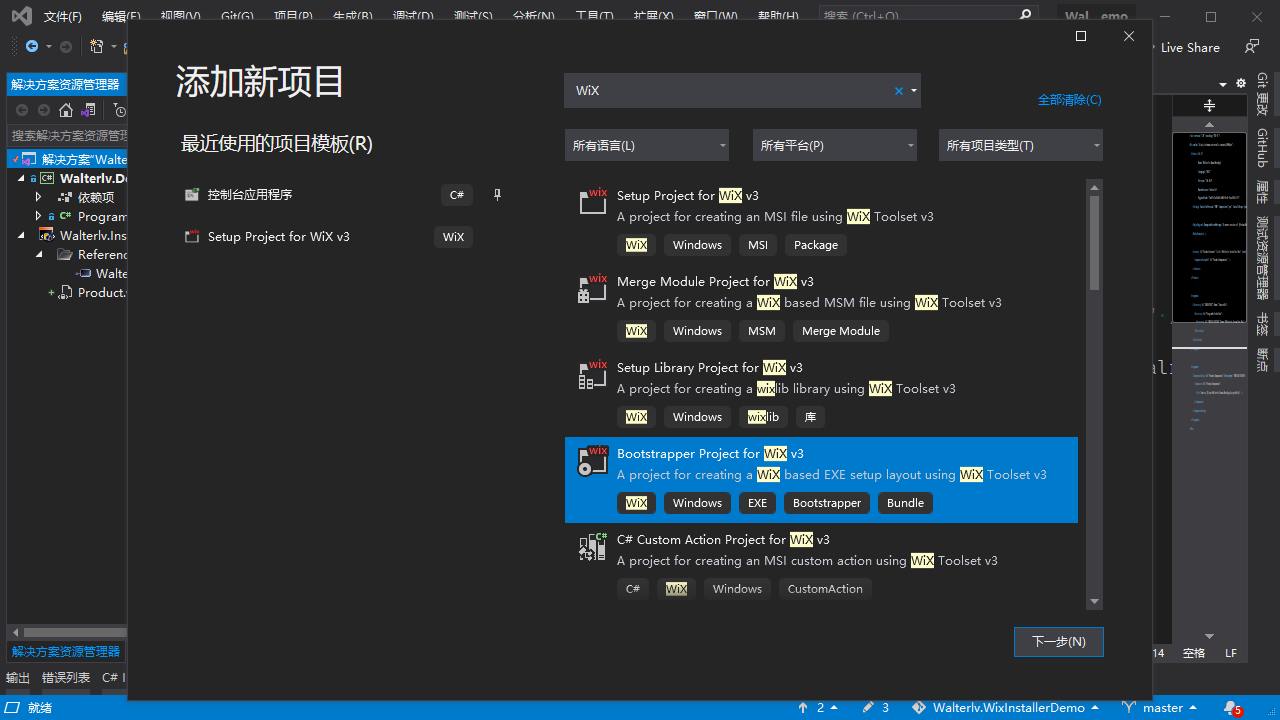Image resolution: width=1280 pixels, height=720 pixels.
Task: Open the 属性 side tab
Action: tap(1262, 193)
